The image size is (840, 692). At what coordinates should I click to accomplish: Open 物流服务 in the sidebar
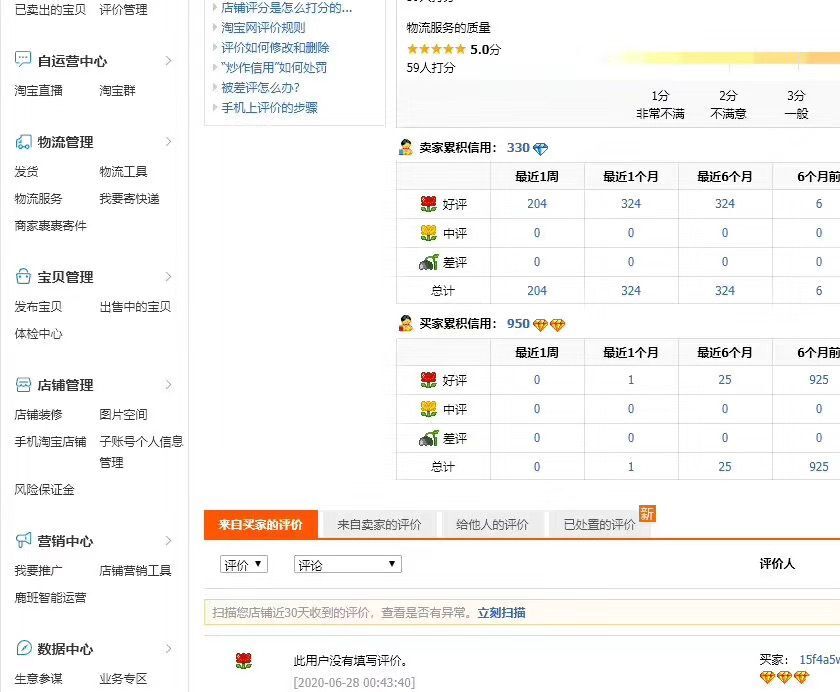pos(39,199)
